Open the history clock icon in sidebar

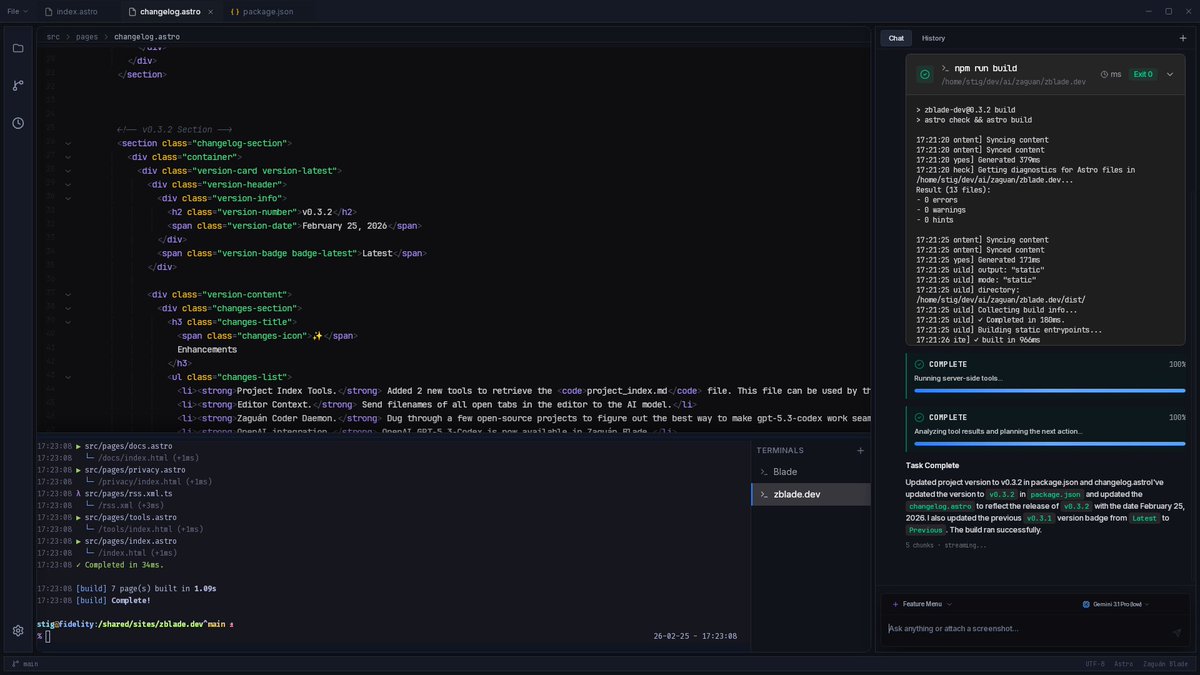pos(18,123)
